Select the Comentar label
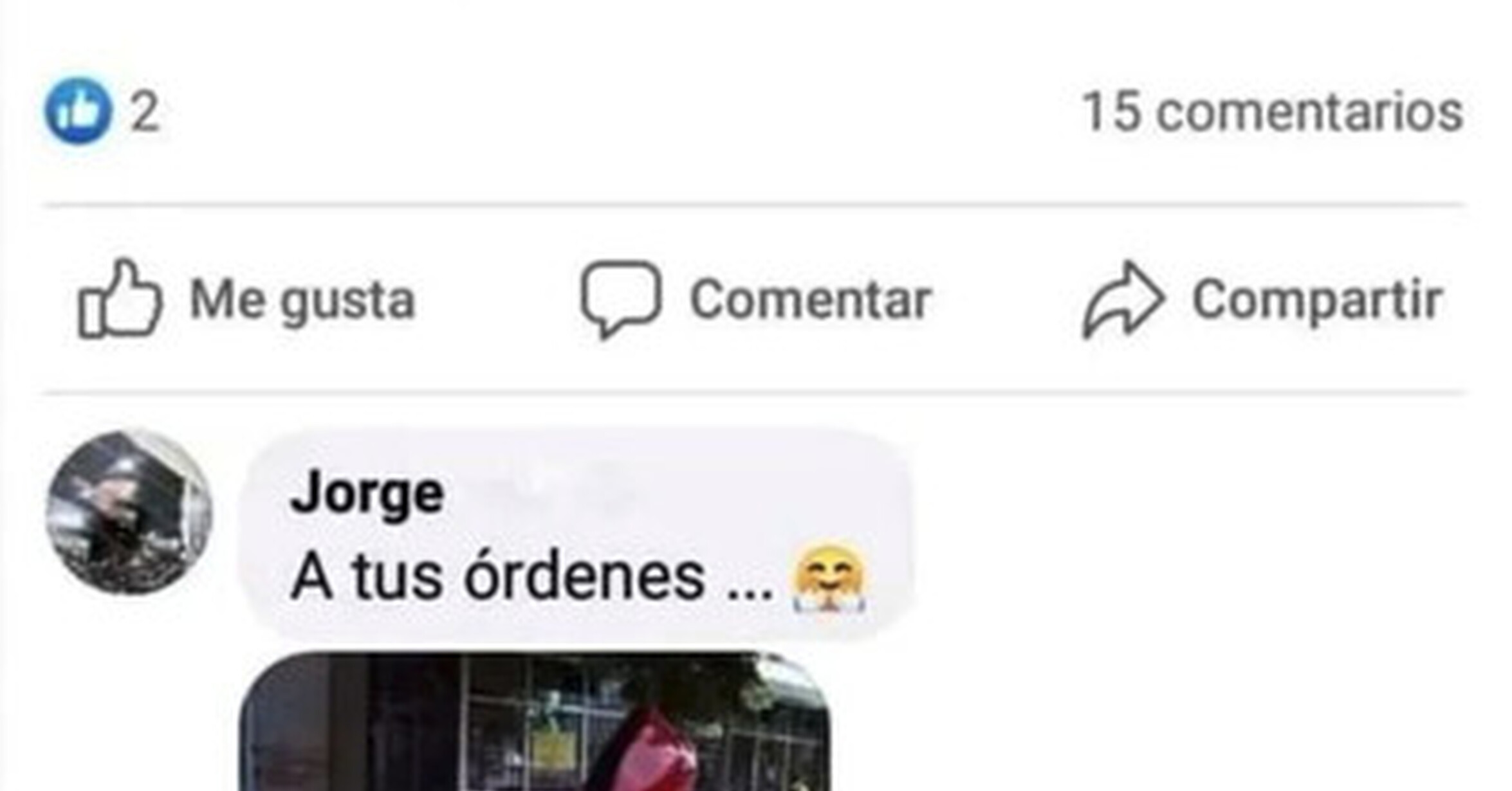This screenshot has width=1512, height=791. [x=811, y=300]
